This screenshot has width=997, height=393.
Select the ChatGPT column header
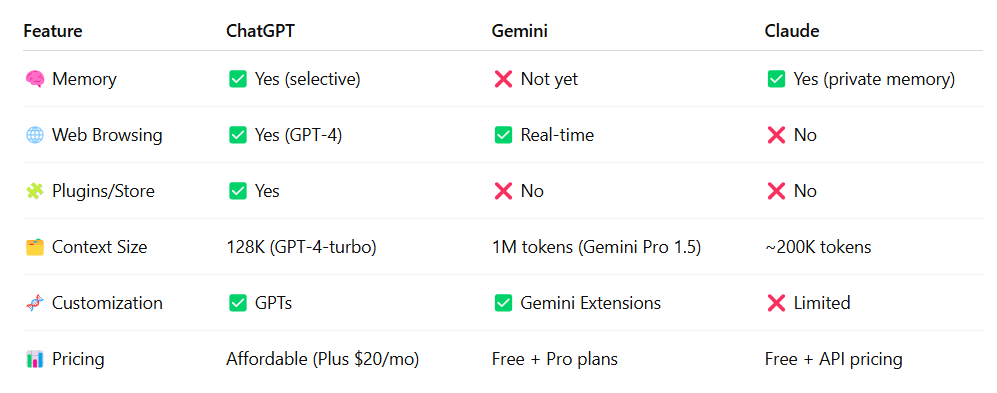coord(261,31)
